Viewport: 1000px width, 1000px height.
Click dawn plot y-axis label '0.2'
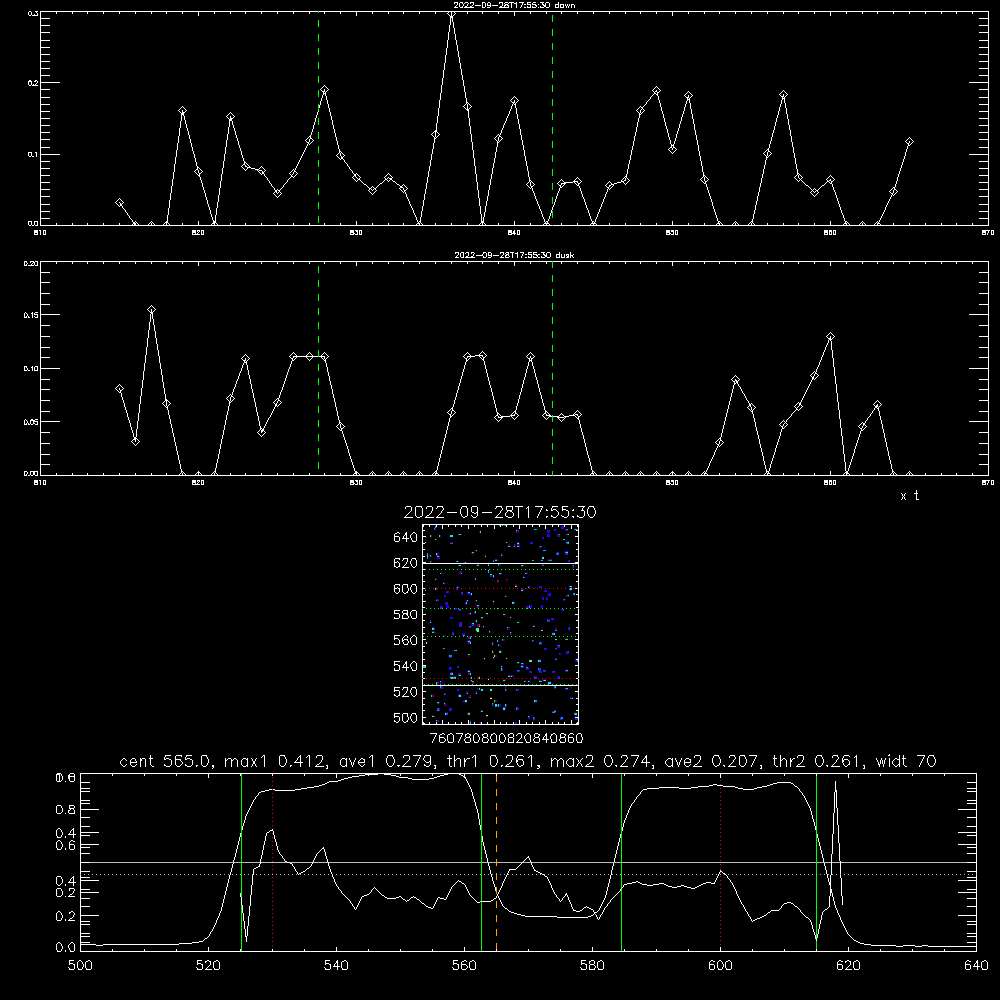(x=33, y=83)
